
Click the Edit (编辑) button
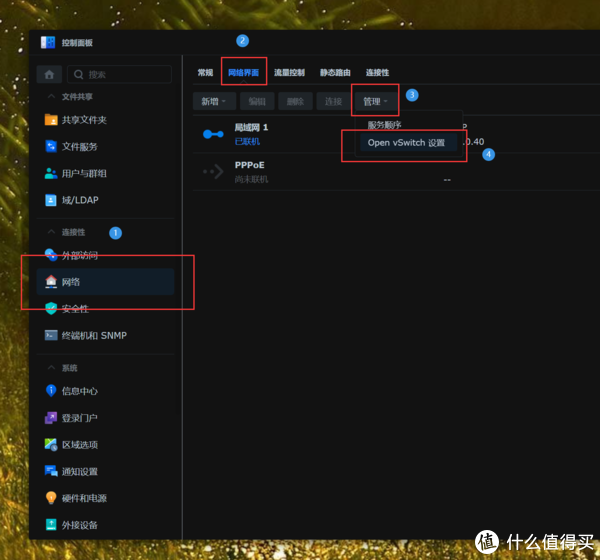pos(257,101)
